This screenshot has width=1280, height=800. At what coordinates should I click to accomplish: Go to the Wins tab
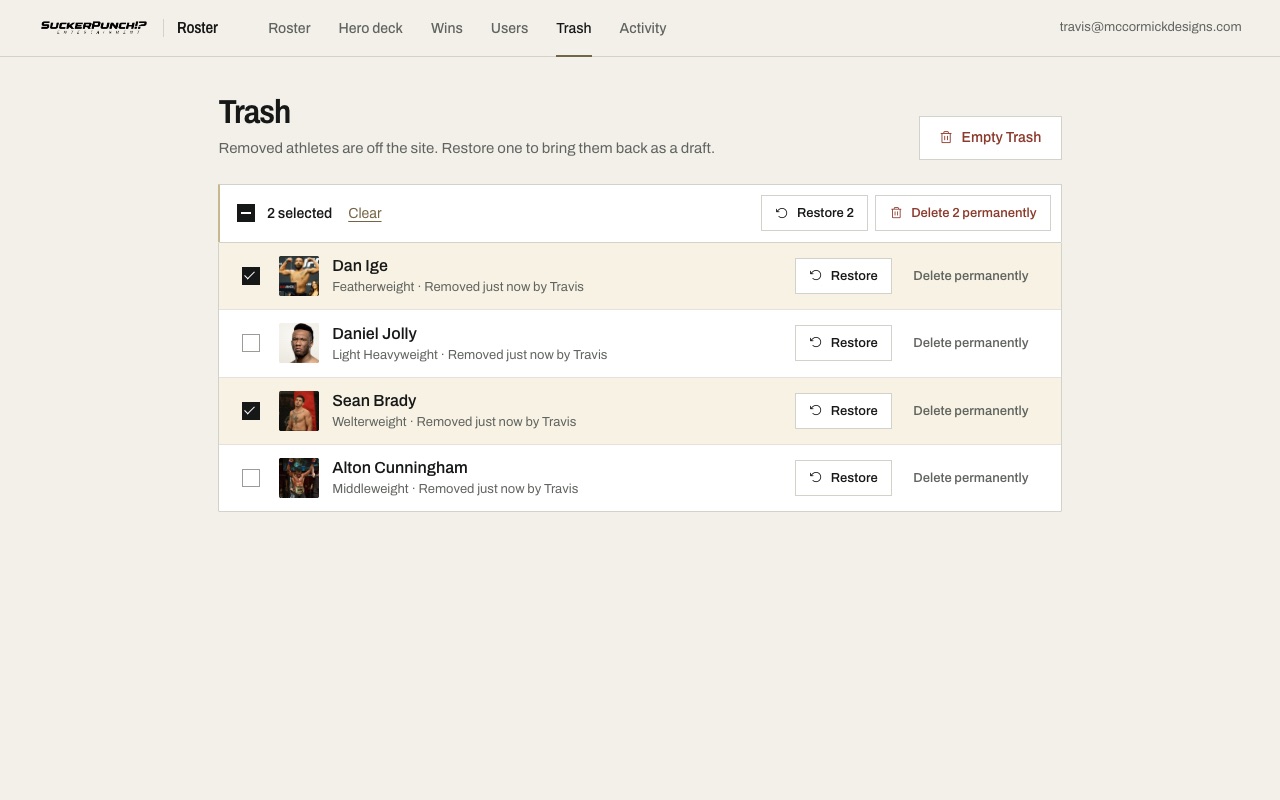pos(446,28)
